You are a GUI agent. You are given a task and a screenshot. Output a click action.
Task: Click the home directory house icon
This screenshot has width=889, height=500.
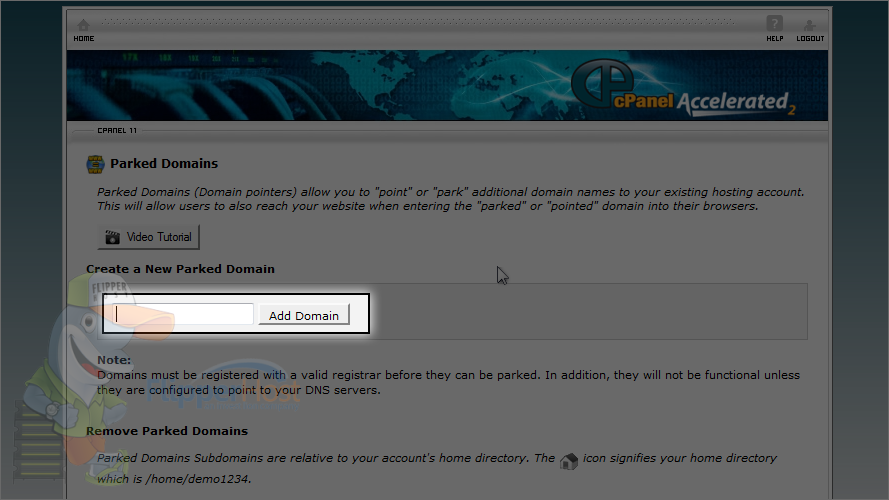569,460
